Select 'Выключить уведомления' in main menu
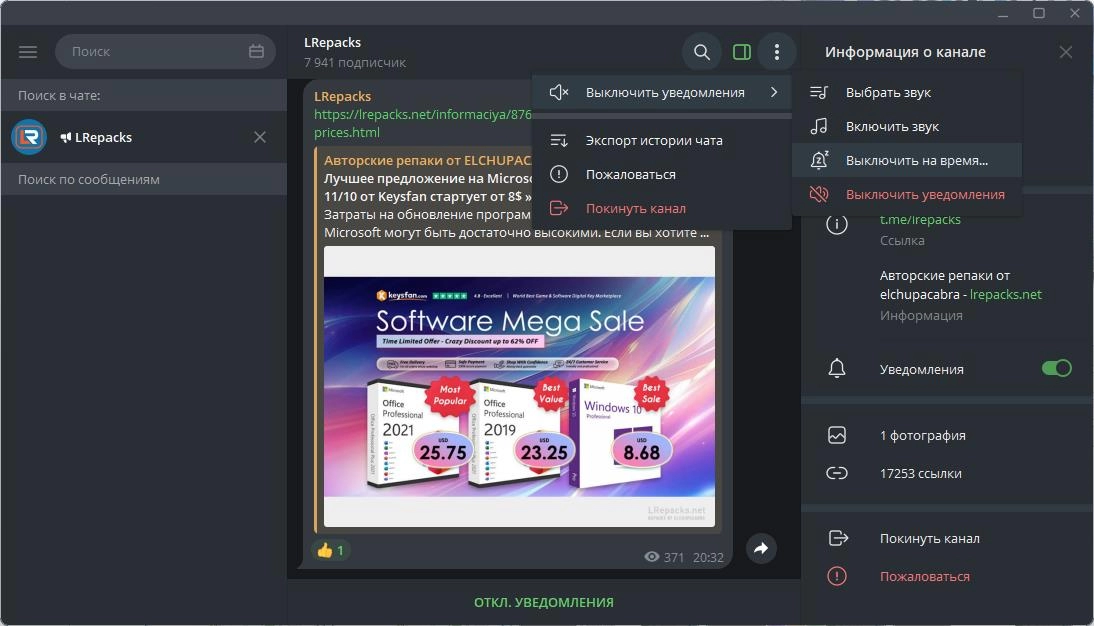The height and width of the screenshot is (626, 1094). point(661,92)
